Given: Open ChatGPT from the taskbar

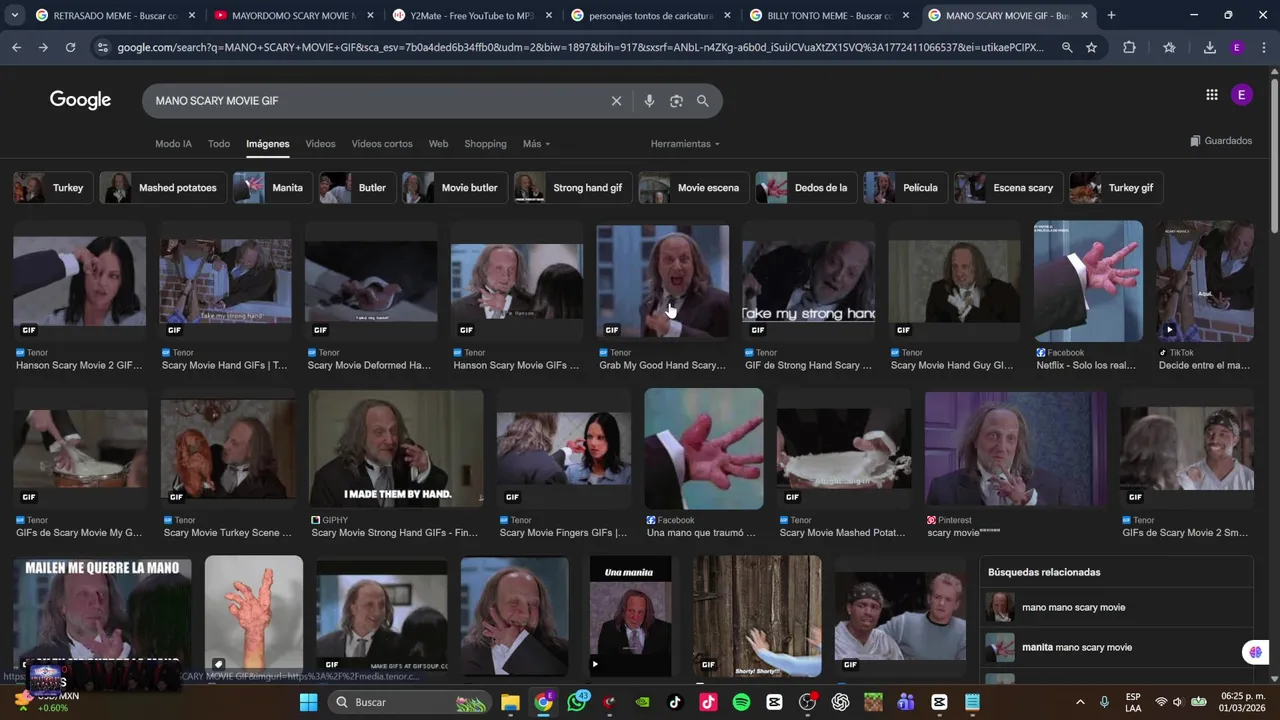Looking at the screenshot, I should pyautogui.click(x=840, y=702).
